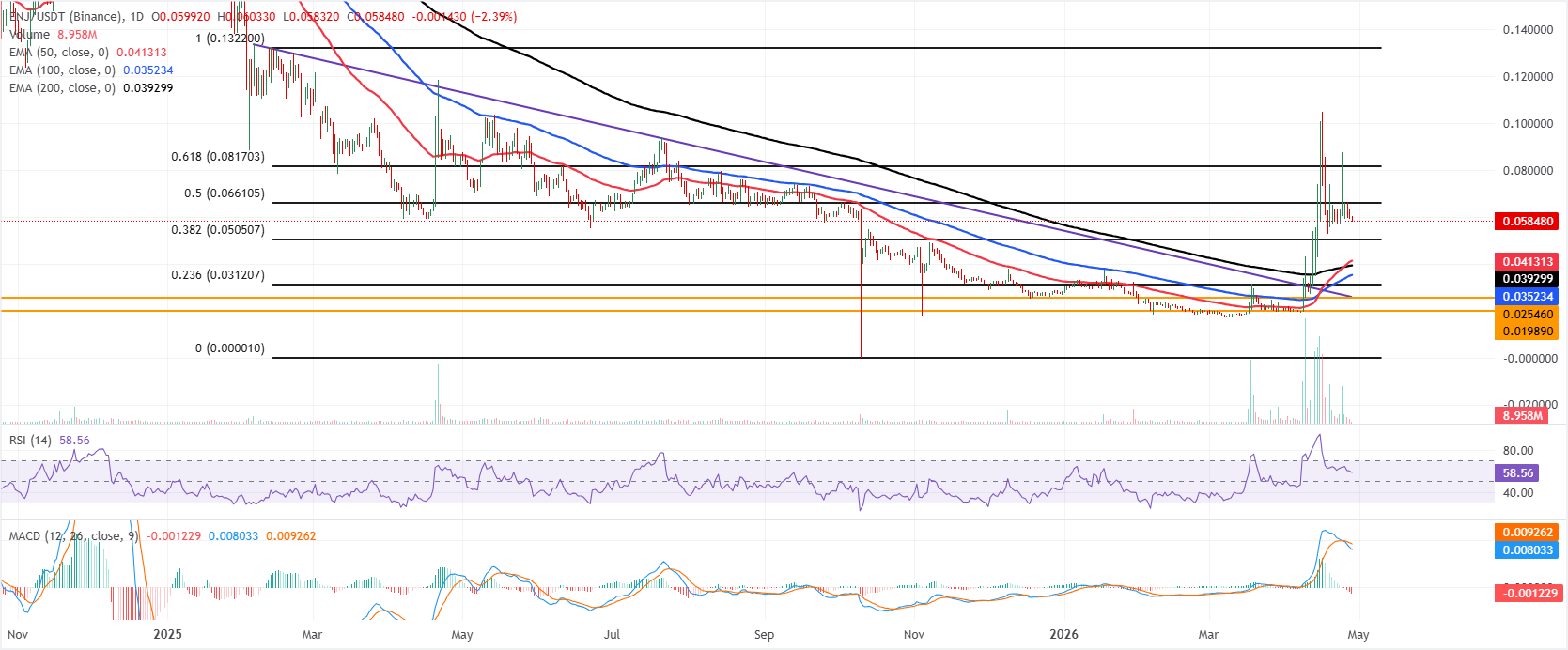Select the EMA 50 indicator legend
This screenshot has height=650, width=1568.
tap(58, 53)
